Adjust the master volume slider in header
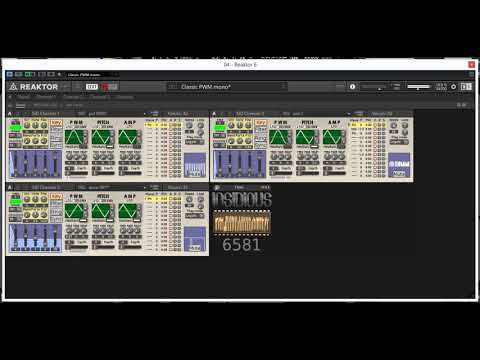This screenshot has width=480, height=360. click(x=419, y=87)
